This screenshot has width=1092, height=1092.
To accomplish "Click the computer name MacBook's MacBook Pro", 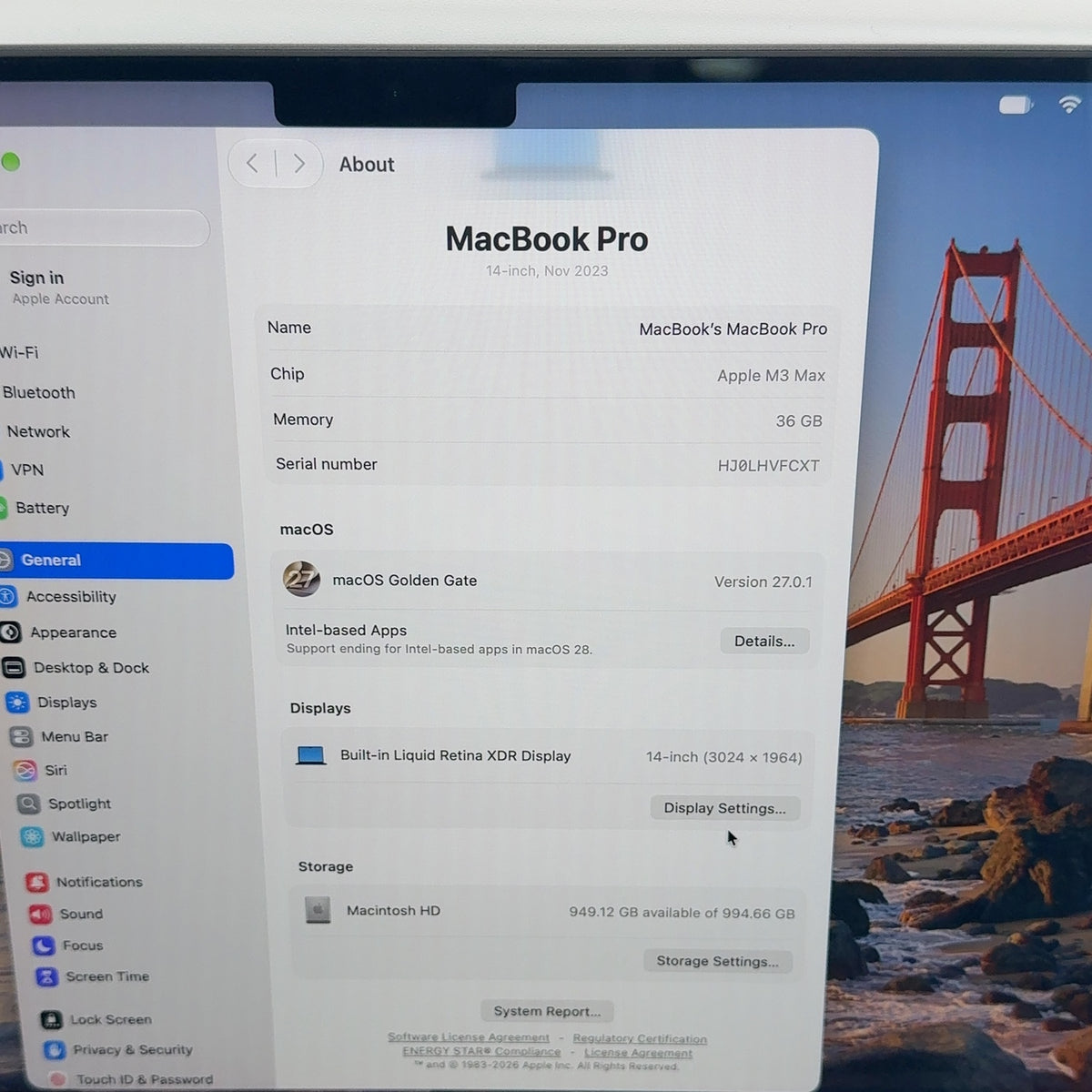I will pyautogui.click(x=733, y=329).
